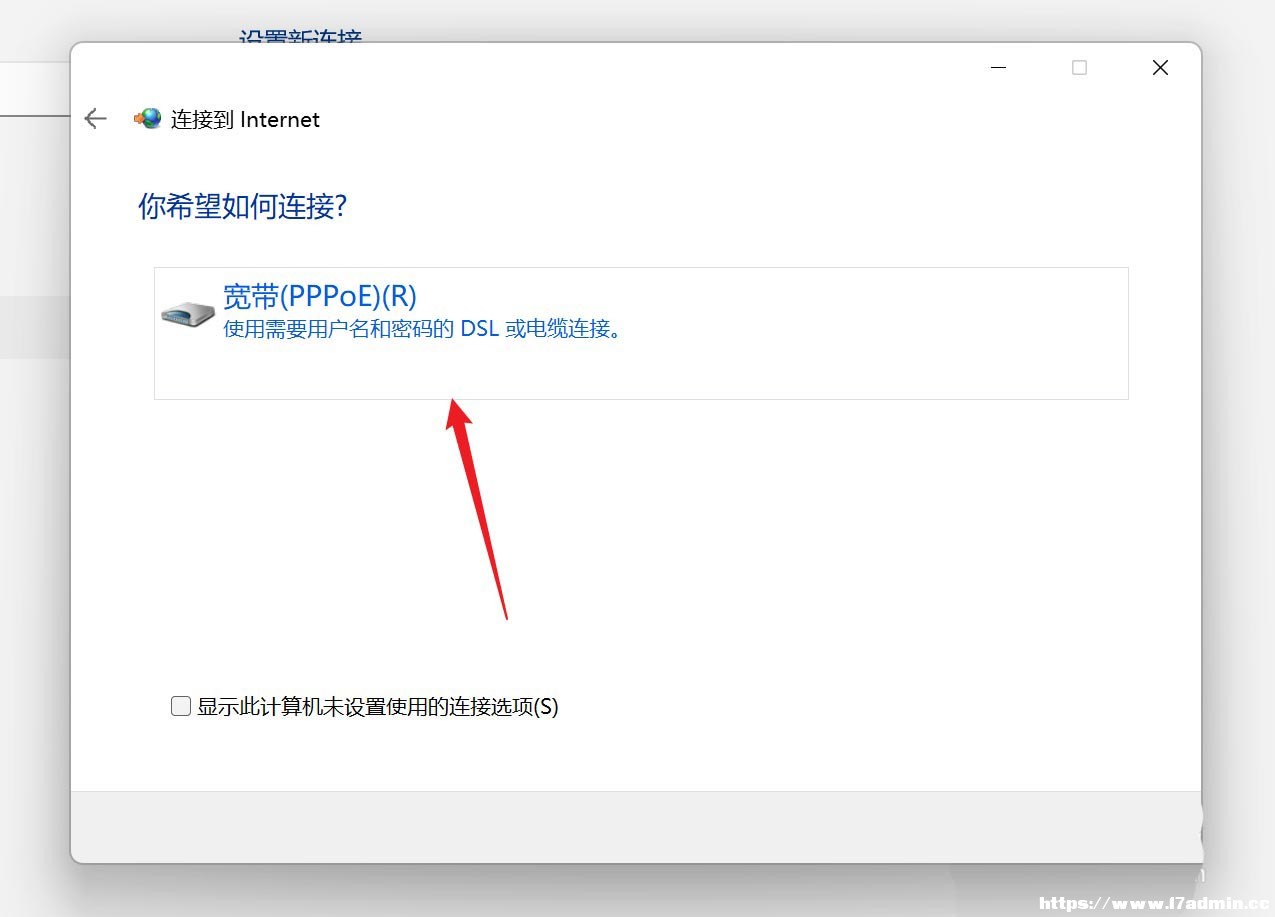Click the 连接到 Internet window title

(245, 120)
